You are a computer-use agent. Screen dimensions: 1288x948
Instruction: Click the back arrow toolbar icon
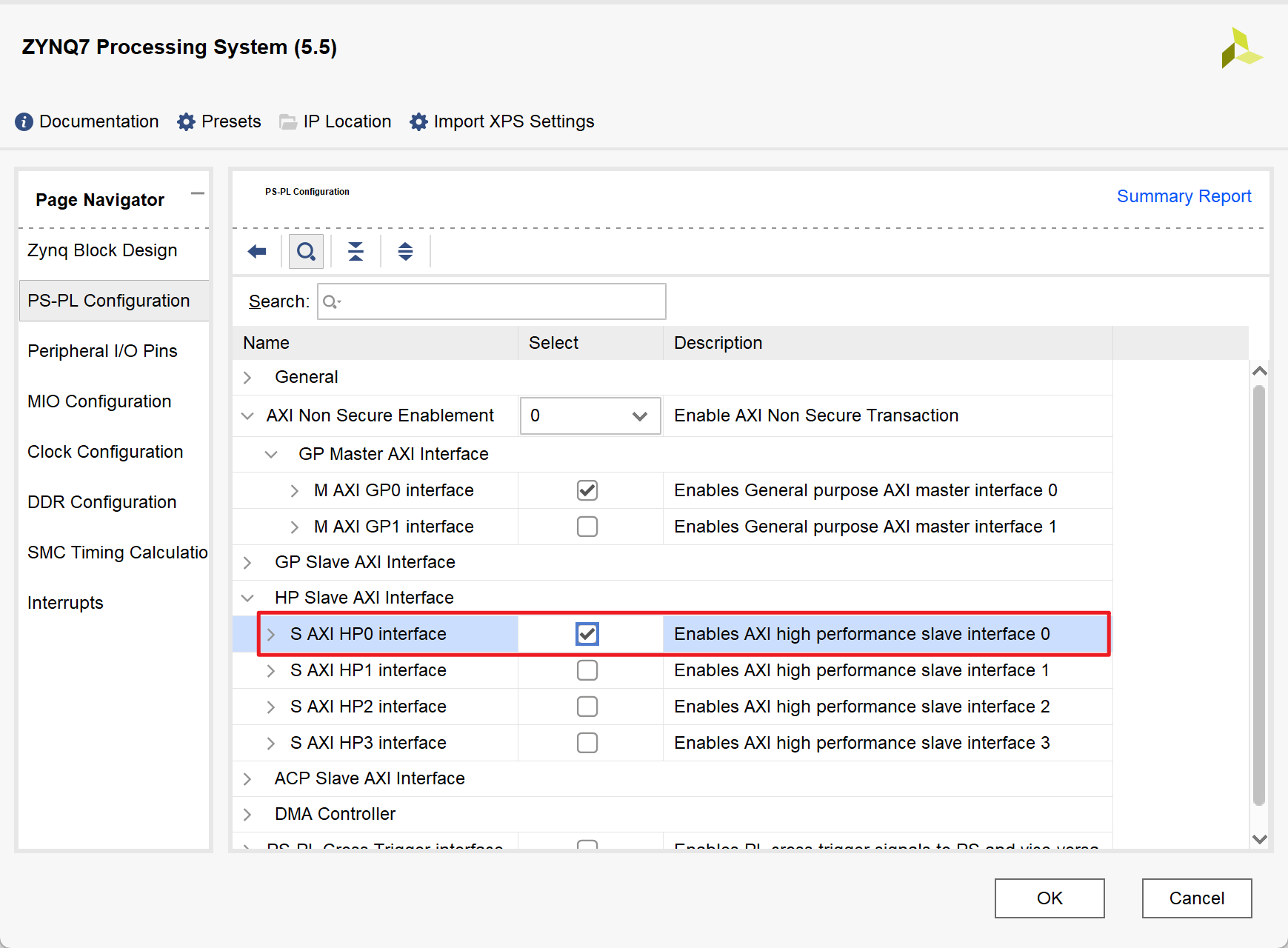click(x=257, y=252)
